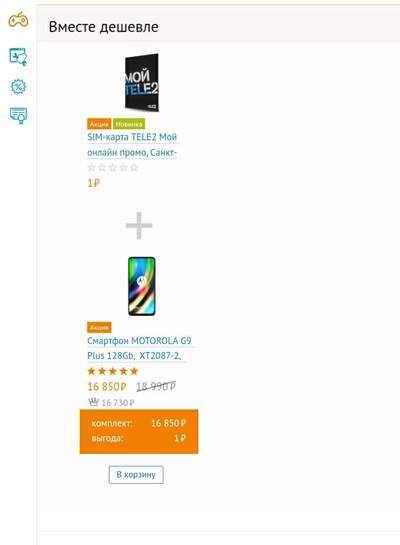Open the Motorola G9 Plus phone image
This screenshot has height=545, width=400.
click(x=141, y=286)
